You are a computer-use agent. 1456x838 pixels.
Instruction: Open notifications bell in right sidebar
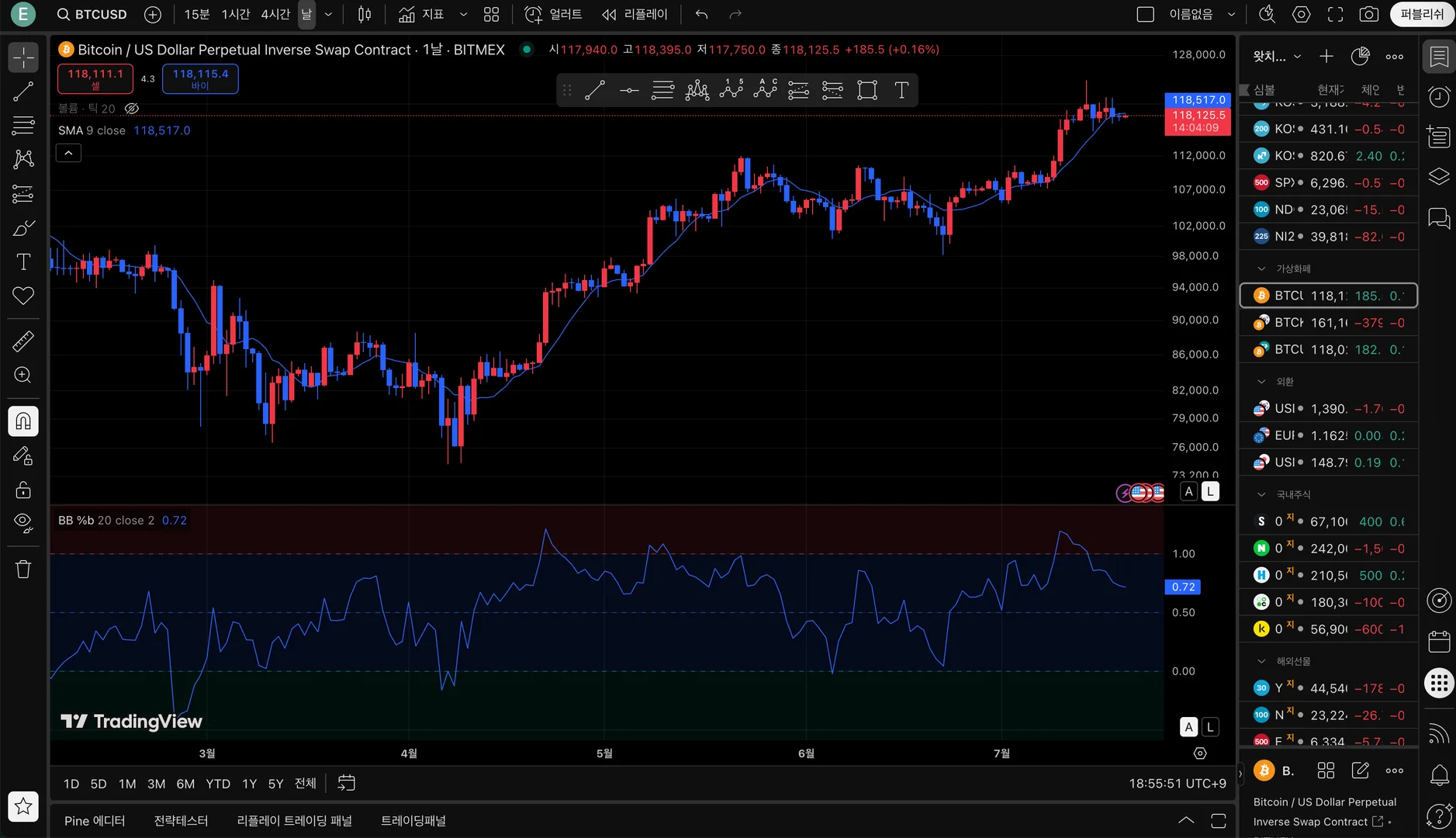pos(1439,774)
